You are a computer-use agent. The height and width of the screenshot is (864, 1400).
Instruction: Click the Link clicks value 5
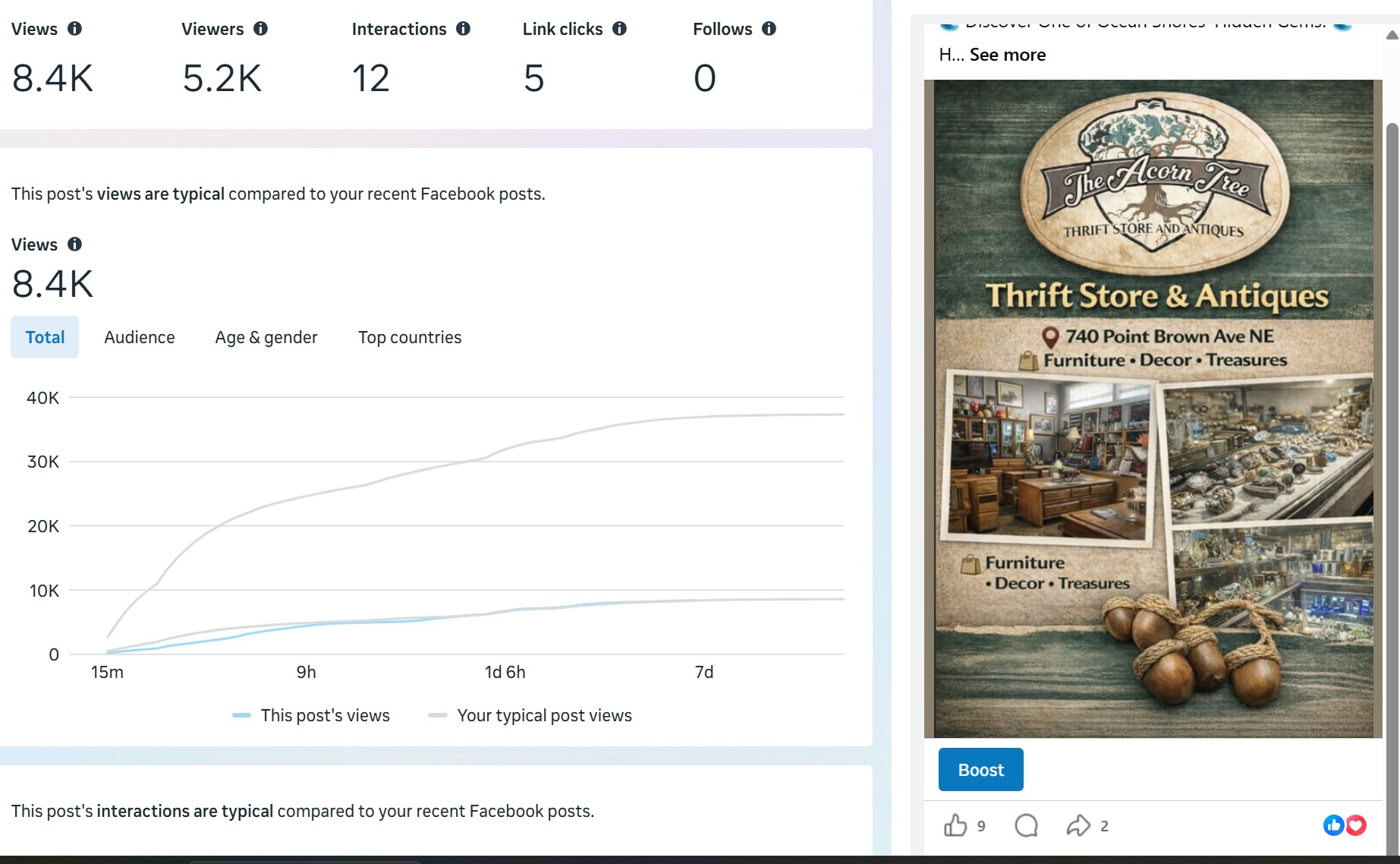point(534,78)
